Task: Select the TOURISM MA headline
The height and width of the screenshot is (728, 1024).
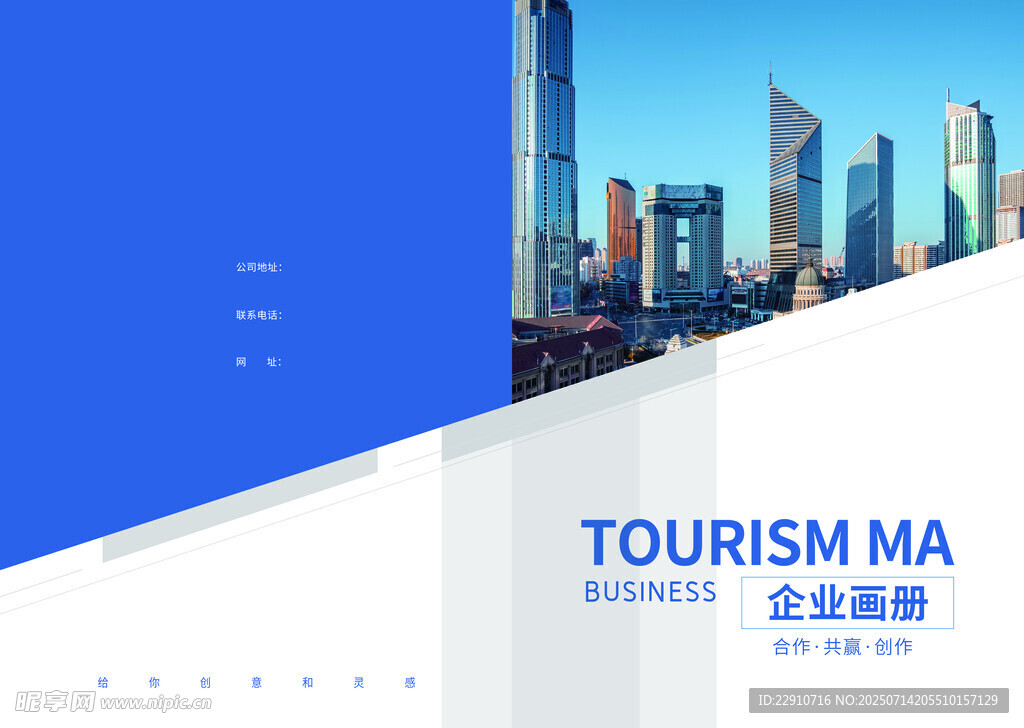Action: coord(766,544)
